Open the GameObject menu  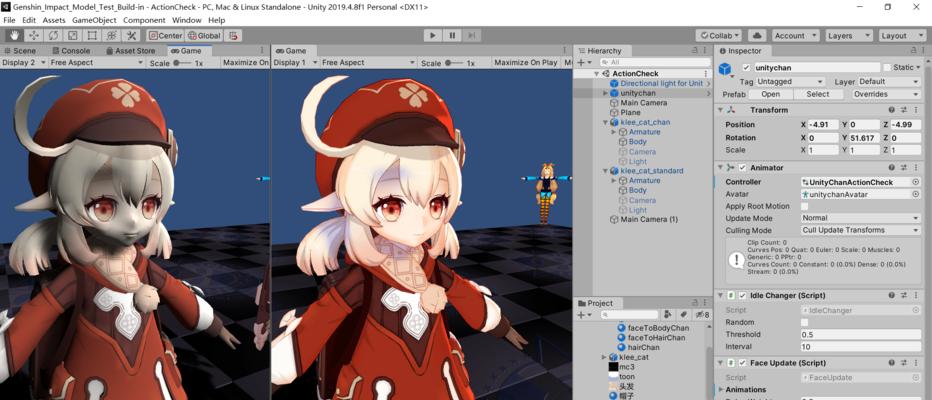[93, 20]
